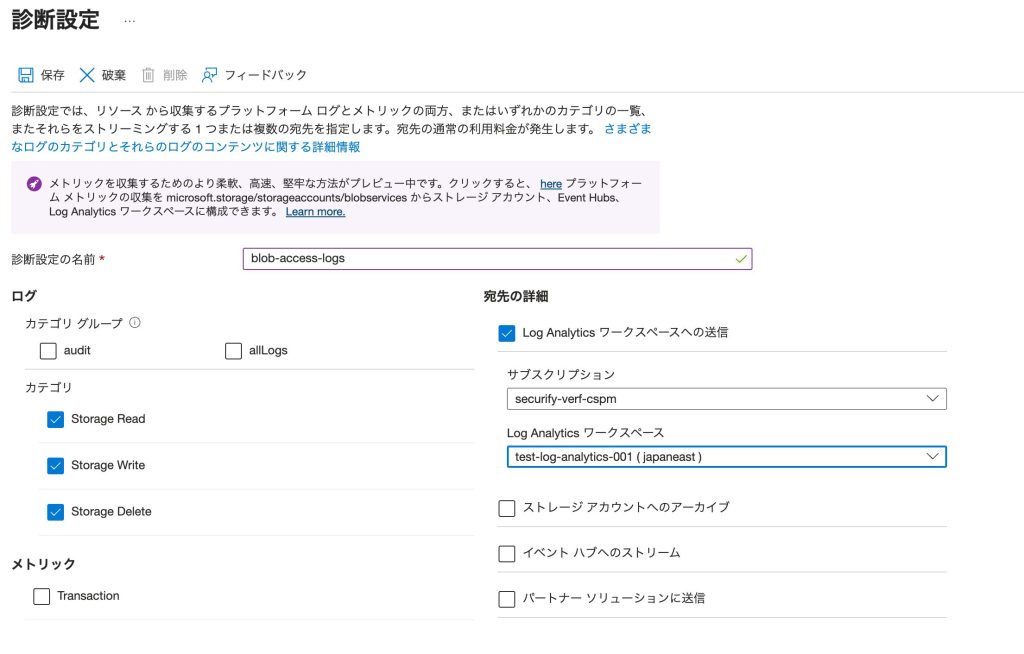Screen dimensions: 1024x654
Task: Open the 'here' link in banner
Action: click(550, 184)
